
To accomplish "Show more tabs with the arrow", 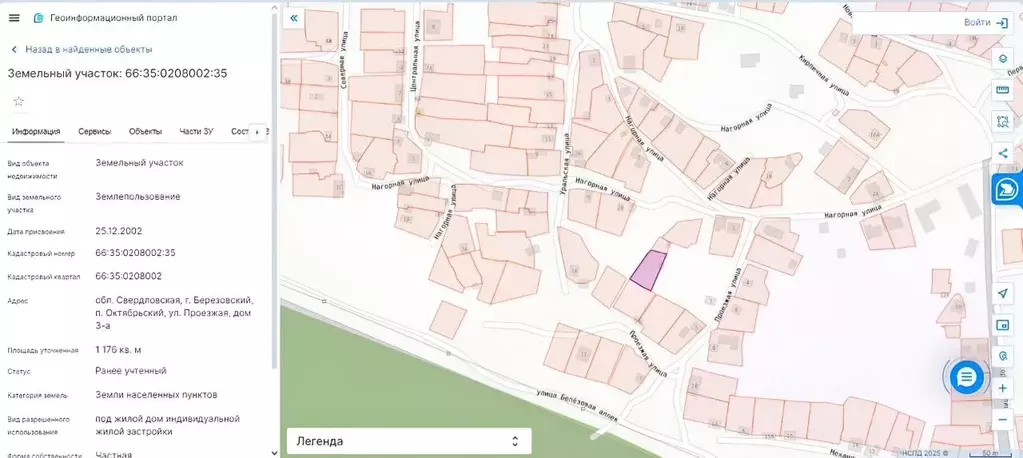I will click(257, 132).
